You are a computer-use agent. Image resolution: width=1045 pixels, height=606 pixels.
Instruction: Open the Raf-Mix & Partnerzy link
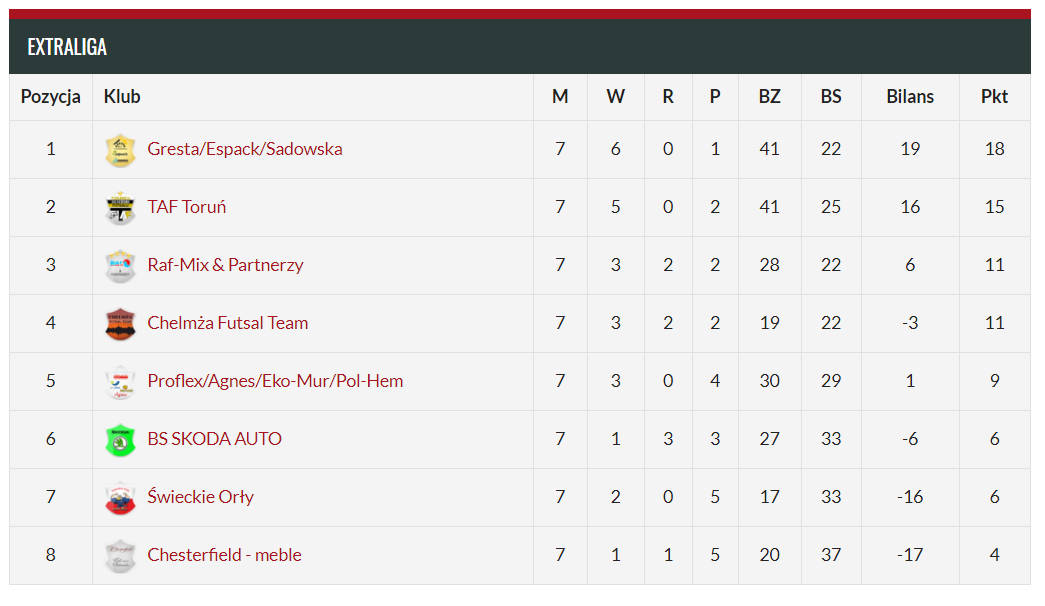[225, 265]
